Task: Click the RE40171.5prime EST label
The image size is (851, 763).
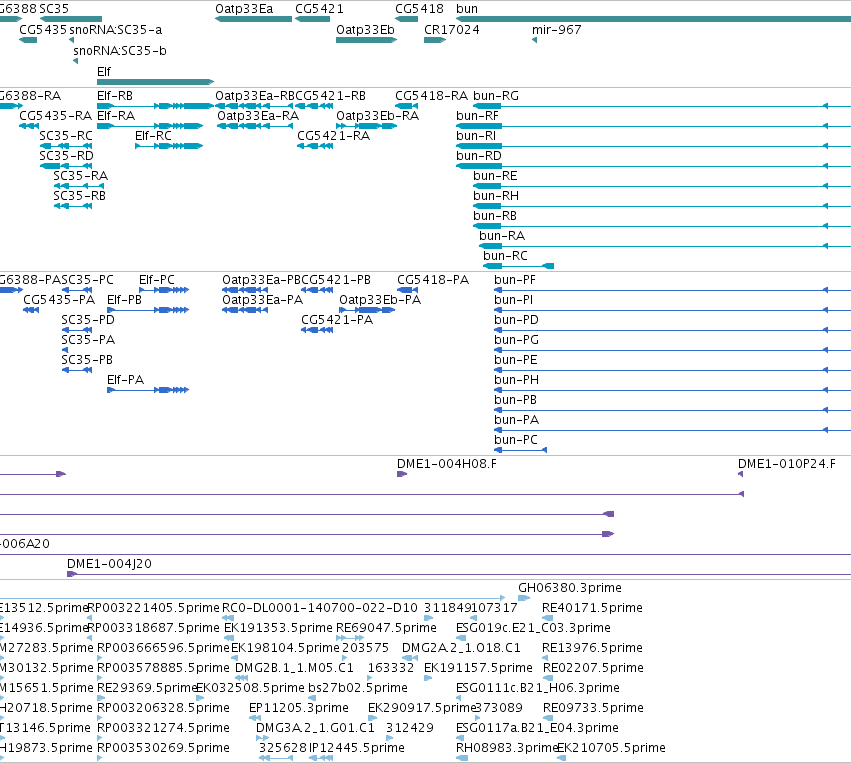Action: pyautogui.click(x=592, y=608)
